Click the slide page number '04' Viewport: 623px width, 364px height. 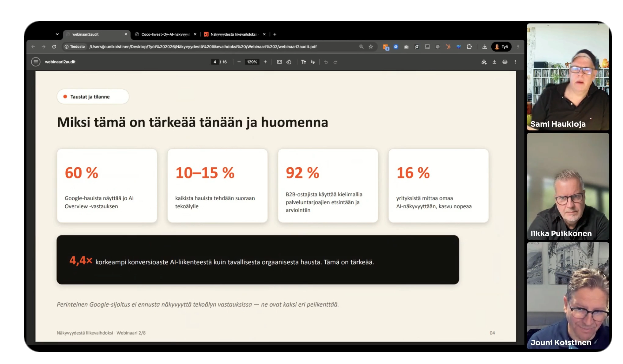coord(492,333)
